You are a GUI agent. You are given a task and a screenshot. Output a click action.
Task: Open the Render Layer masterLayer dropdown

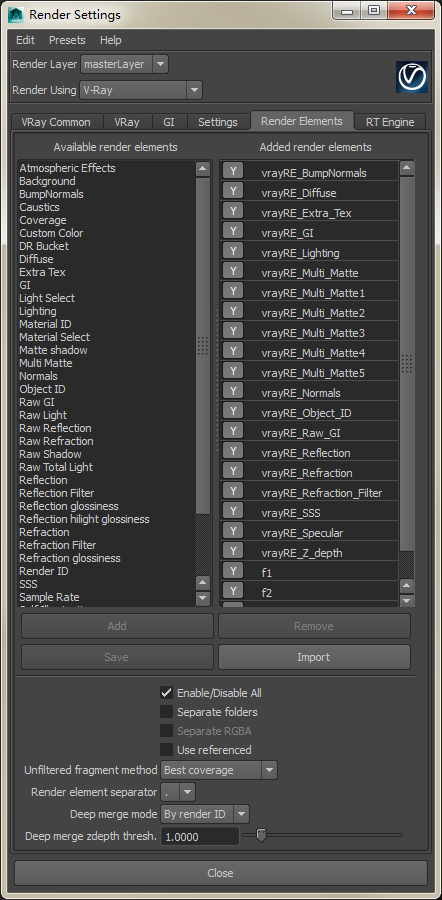point(125,64)
